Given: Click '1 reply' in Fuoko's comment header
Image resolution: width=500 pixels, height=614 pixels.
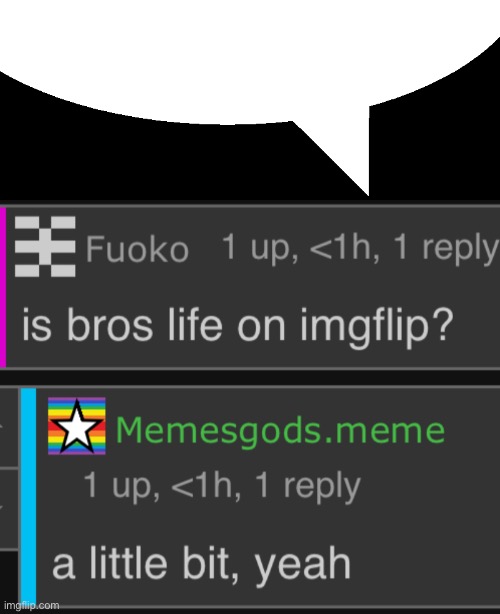Looking at the screenshot, I should click(447, 248).
